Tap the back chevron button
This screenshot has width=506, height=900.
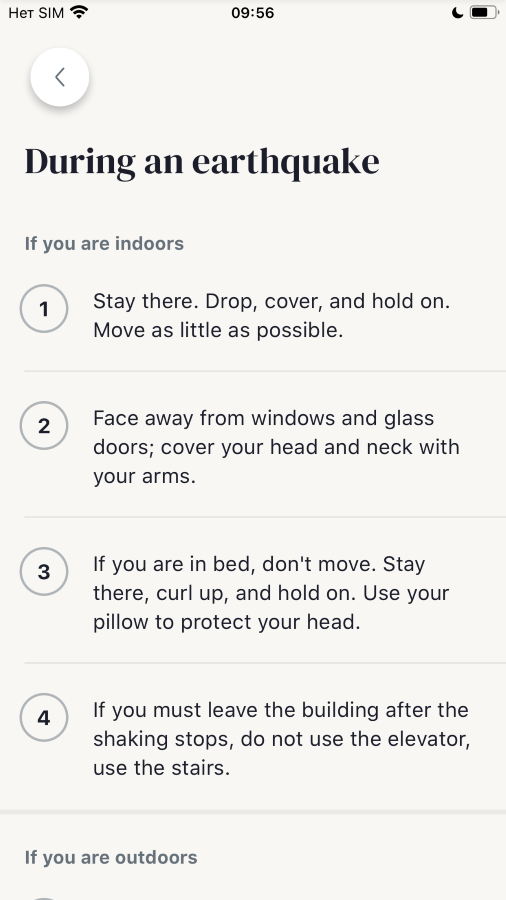60,77
